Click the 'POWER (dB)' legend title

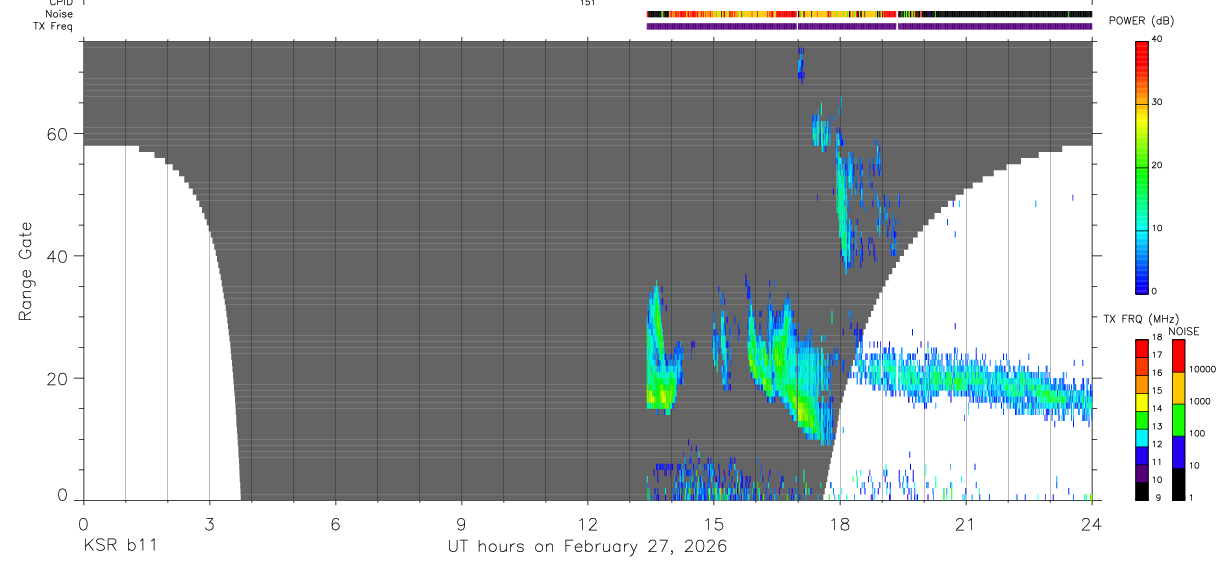1141,21
